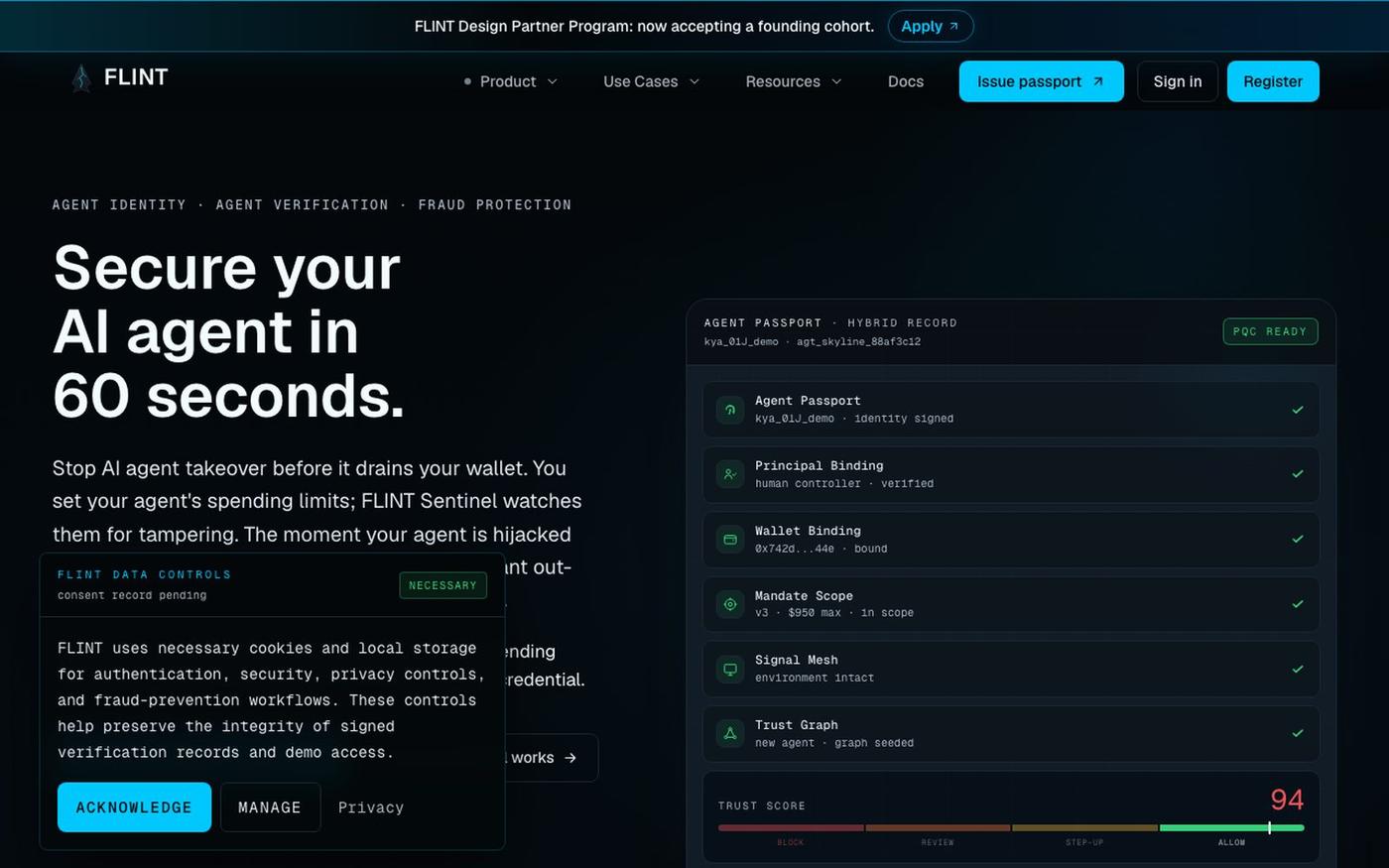The image size is (1389, 868).
Task: Open Manage cookie settings
Action: pyautogui.click(x=270, y=807)
